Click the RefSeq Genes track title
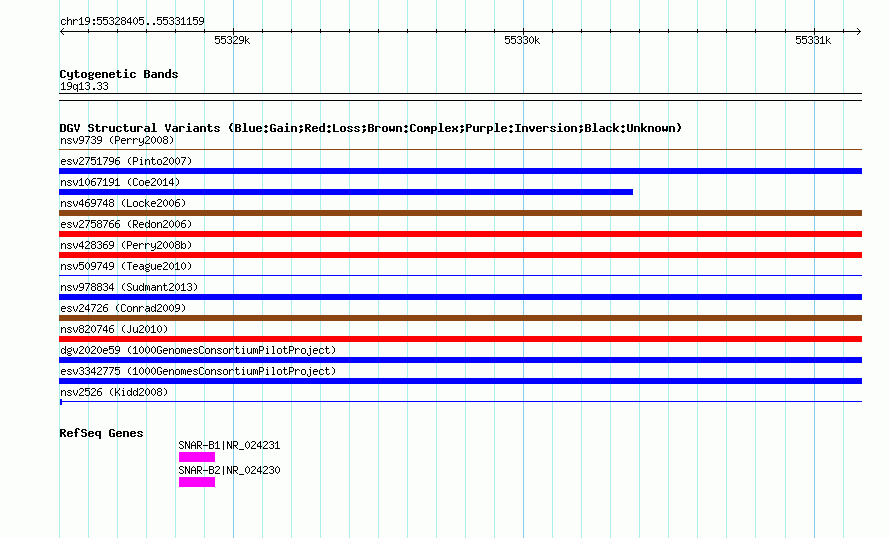This screenshot has width=890, height=538. pos(101,433)
